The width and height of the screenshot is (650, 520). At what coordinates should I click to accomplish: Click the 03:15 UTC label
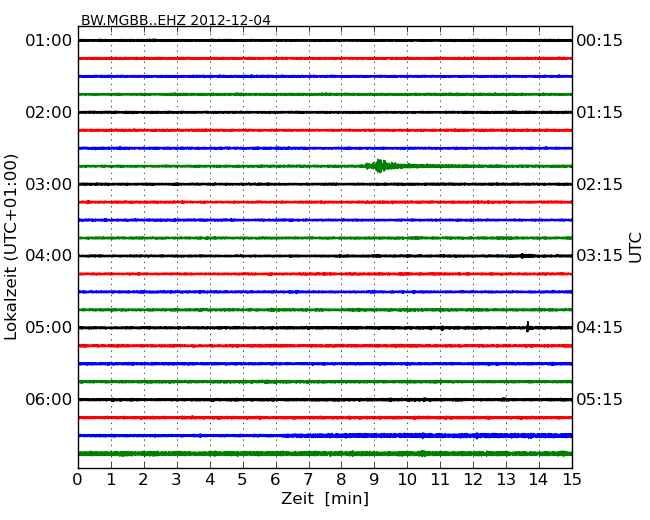599,255
